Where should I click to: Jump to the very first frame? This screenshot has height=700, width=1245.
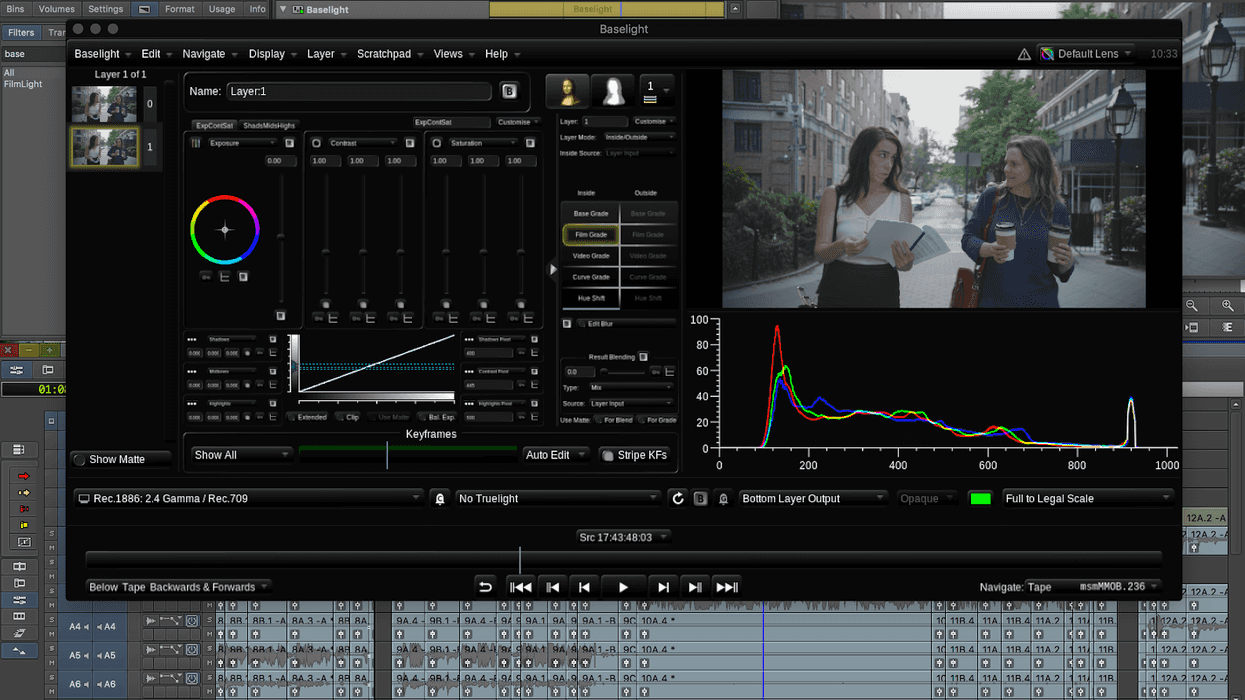click(x=520, y=587)
